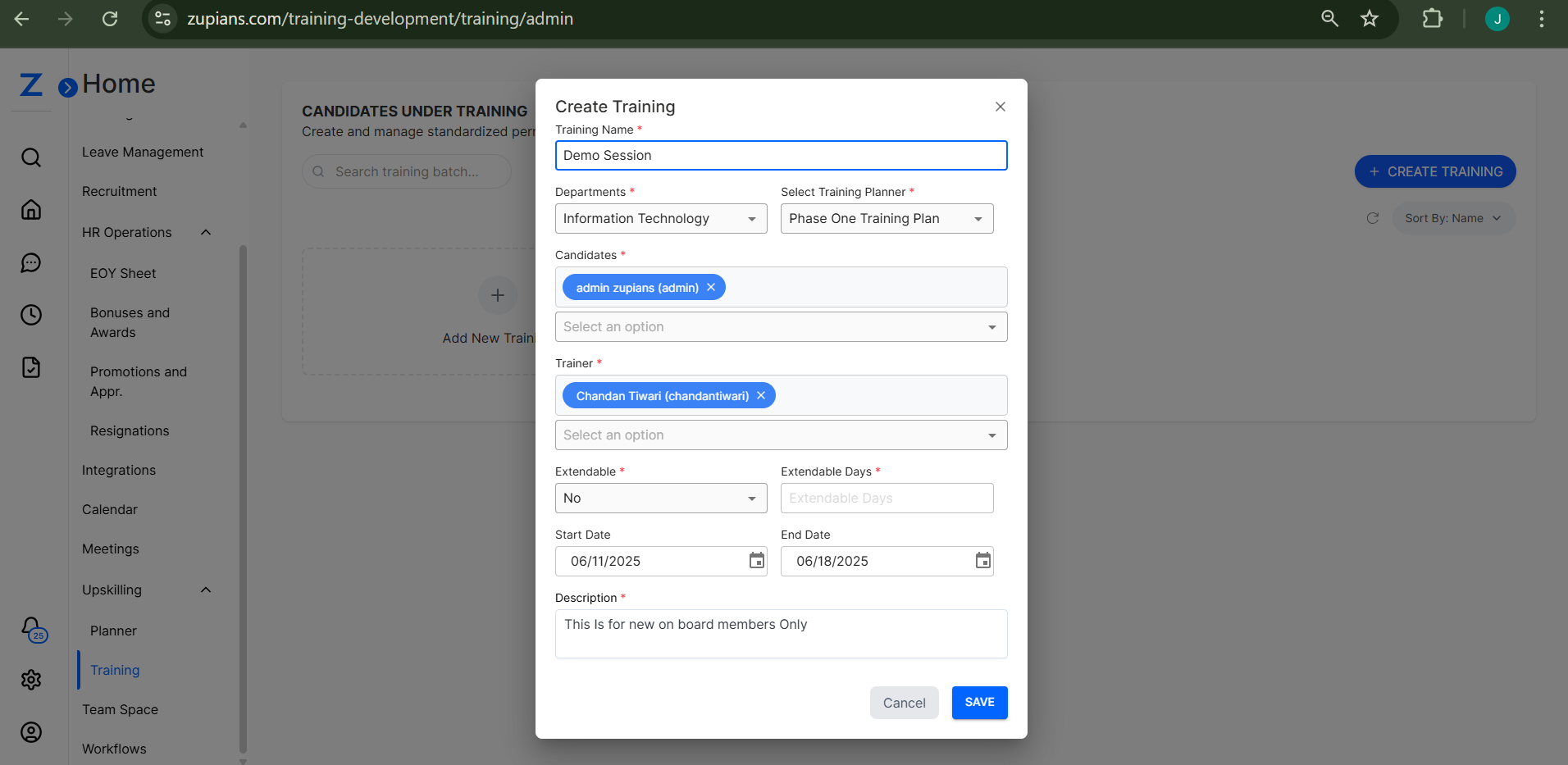This screenshot has width=1568, height=765.
Task: Open notifications showing 25 alerts
Action: pyautogui.click(x=30, y=627)
